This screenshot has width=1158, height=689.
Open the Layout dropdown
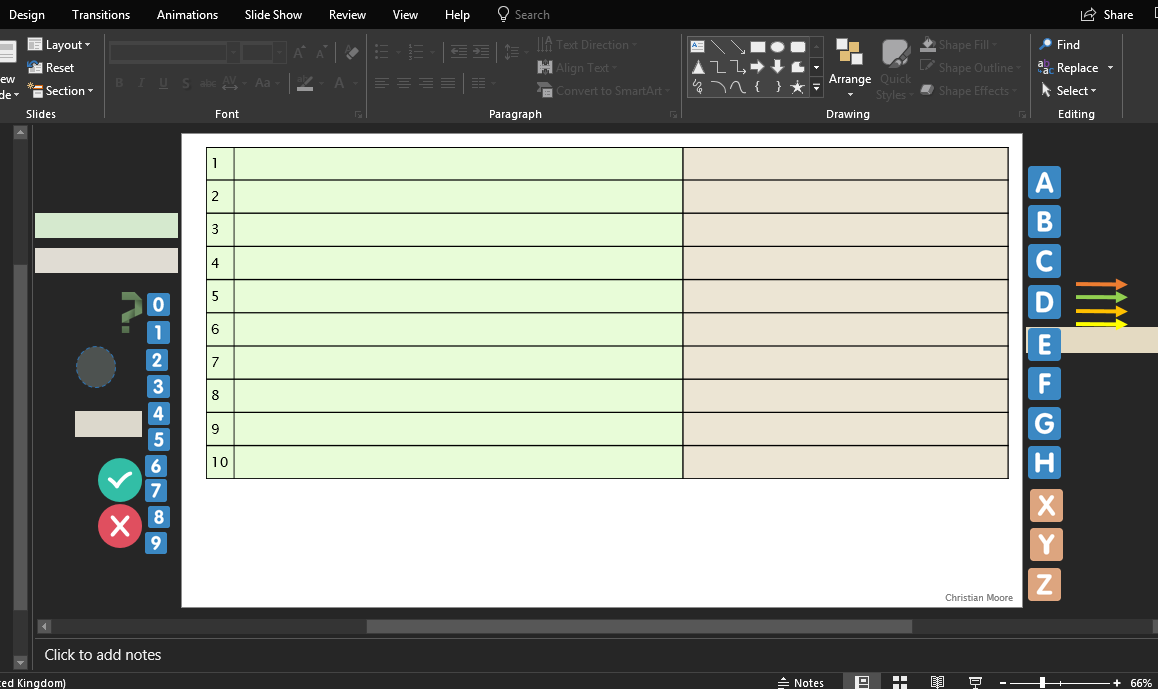(58, 44)
